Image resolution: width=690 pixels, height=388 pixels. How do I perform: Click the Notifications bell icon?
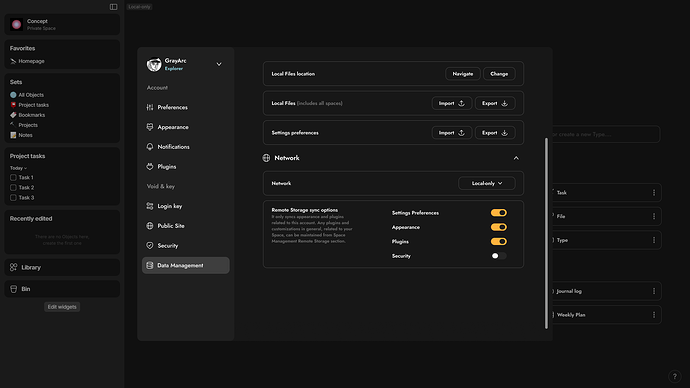coord(150,147)
